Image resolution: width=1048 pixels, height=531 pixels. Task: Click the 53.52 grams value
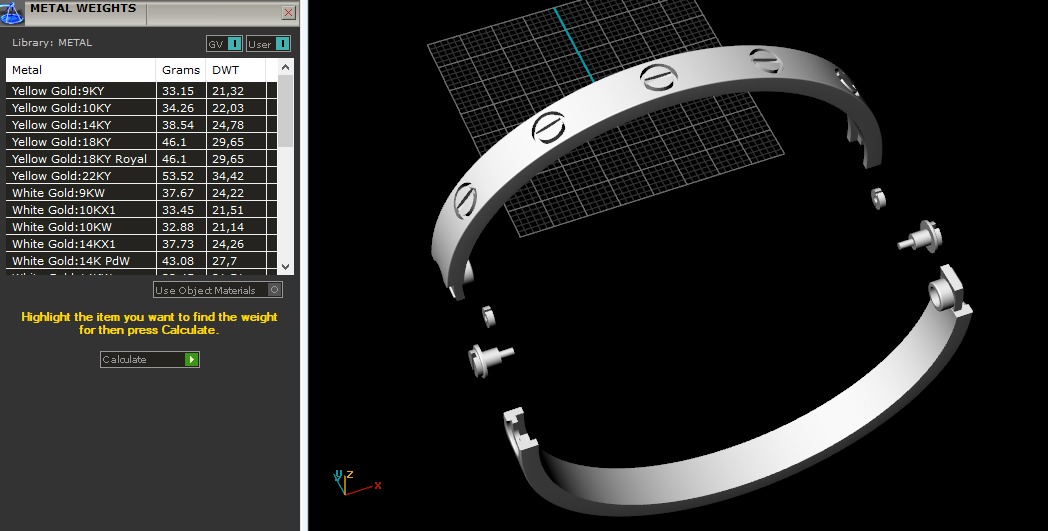coord(178,176)
